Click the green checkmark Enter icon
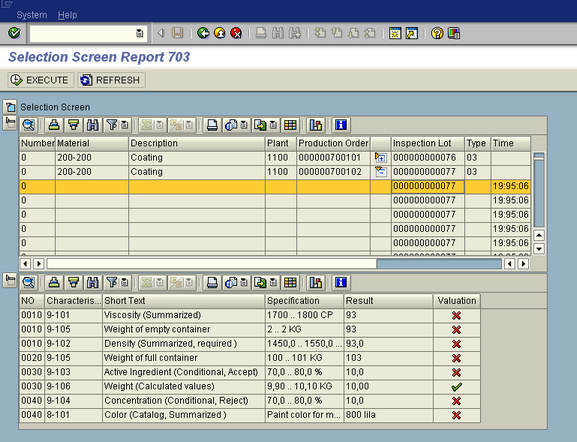Viewport: 577px width, 442px height. click(x=14, y=33)
